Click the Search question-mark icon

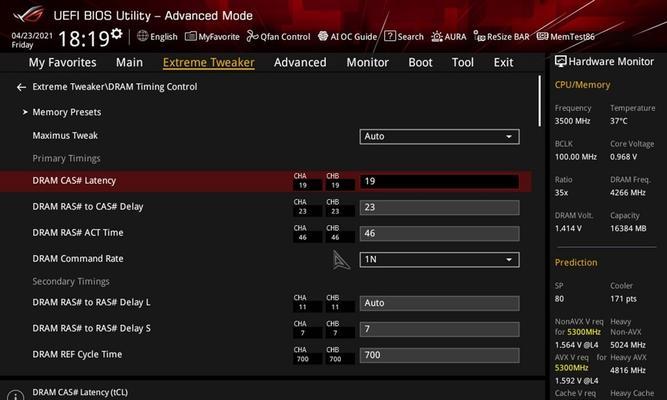[390, 36]
